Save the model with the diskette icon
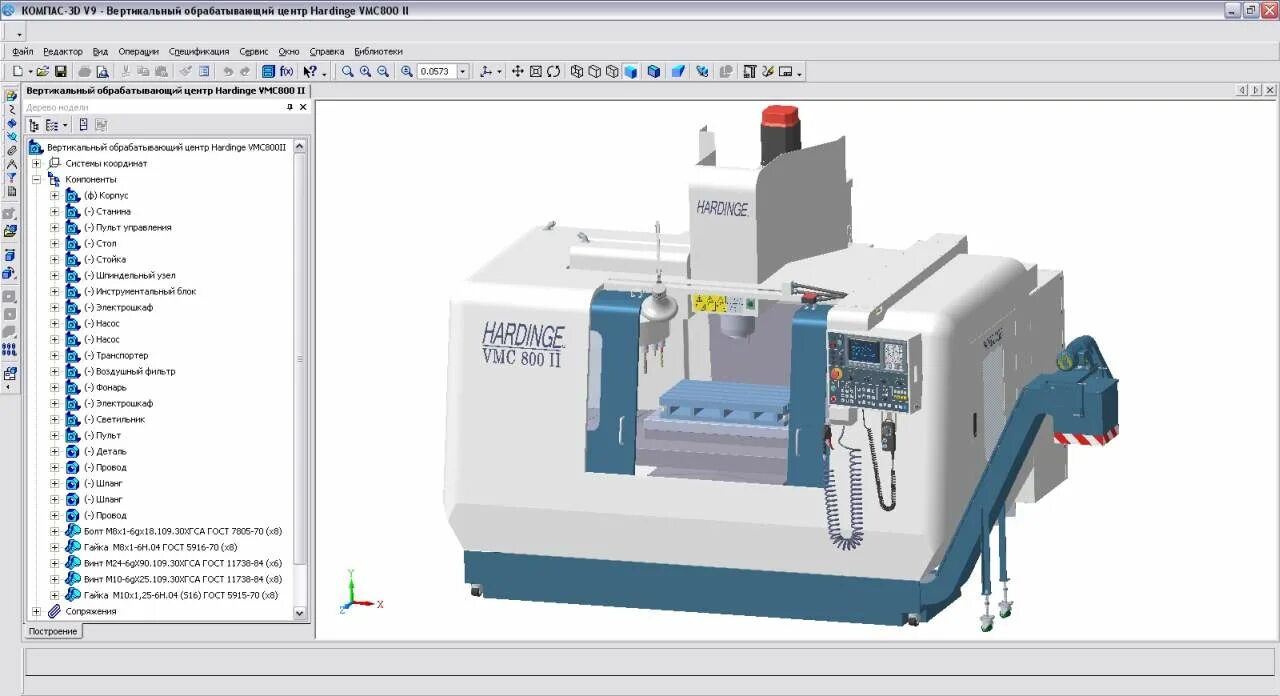 tap(61, 71)
